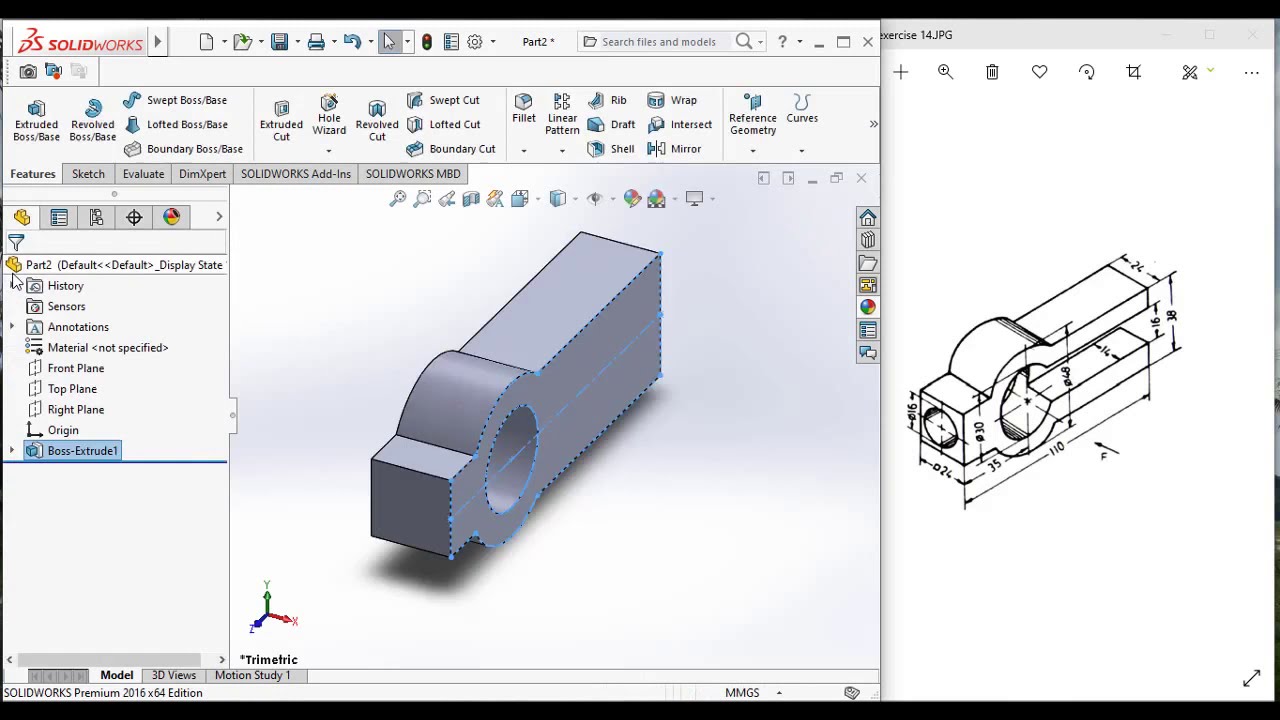
Task: Switch to the Evaluate tab
Action: pos(143,174)
